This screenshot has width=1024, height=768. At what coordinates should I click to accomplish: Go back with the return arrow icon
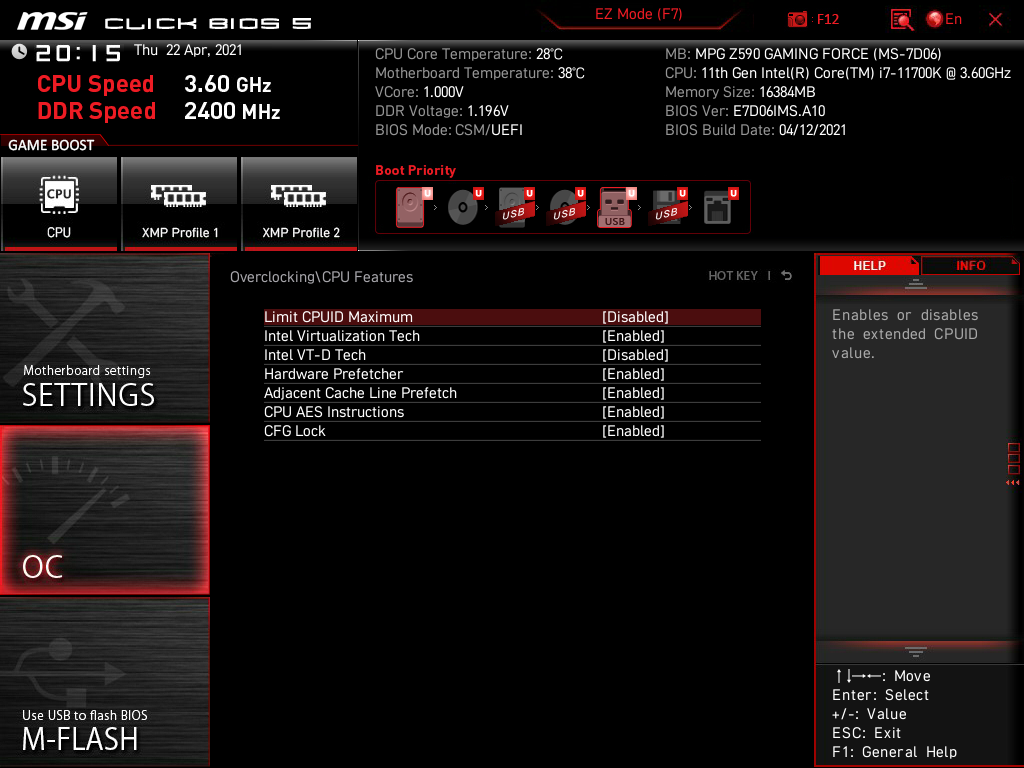click(787, 276)
